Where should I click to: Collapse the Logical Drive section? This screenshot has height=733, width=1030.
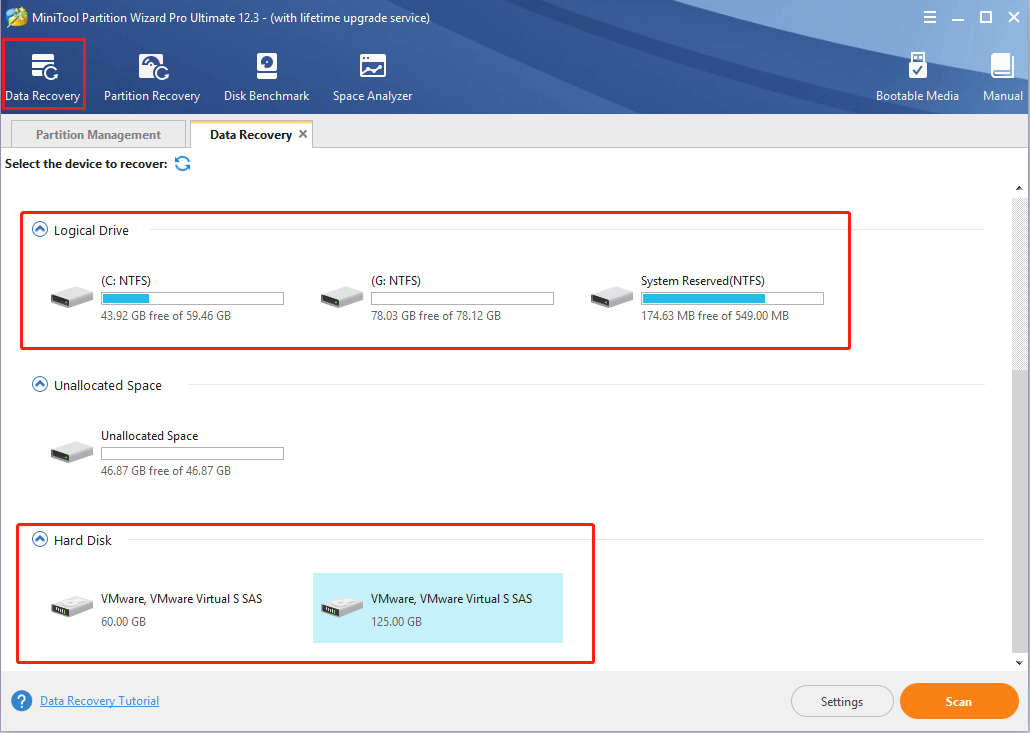pyautogui.click(x=40, y=229)
